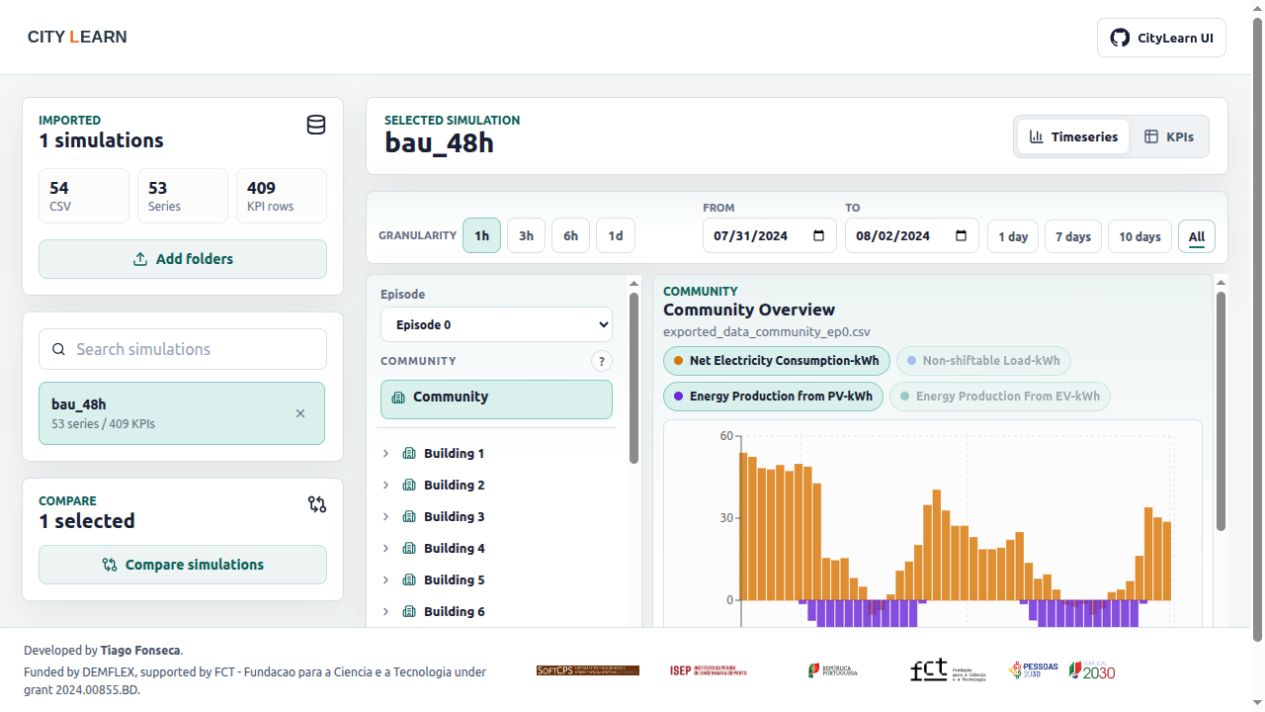
Task: Click the SoftCPS logo in footer
Action: (x=587, y=671)
